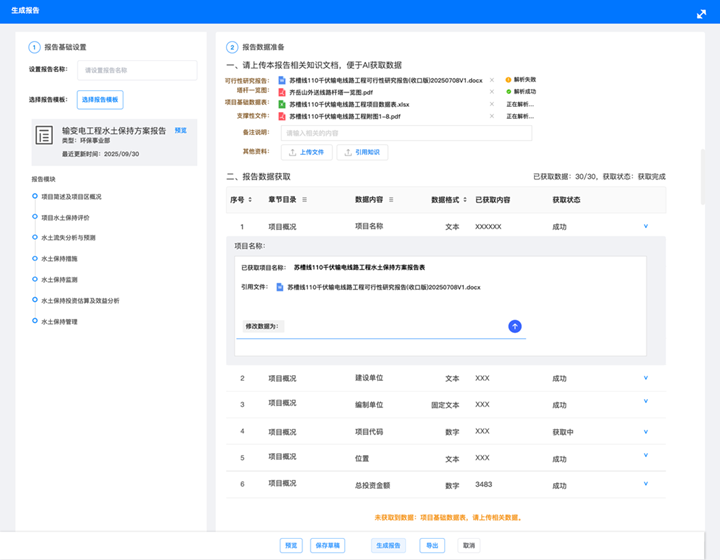Expand row 2 建设单位 details
This screenshot has height=560, width=720.
click(646, 379)
